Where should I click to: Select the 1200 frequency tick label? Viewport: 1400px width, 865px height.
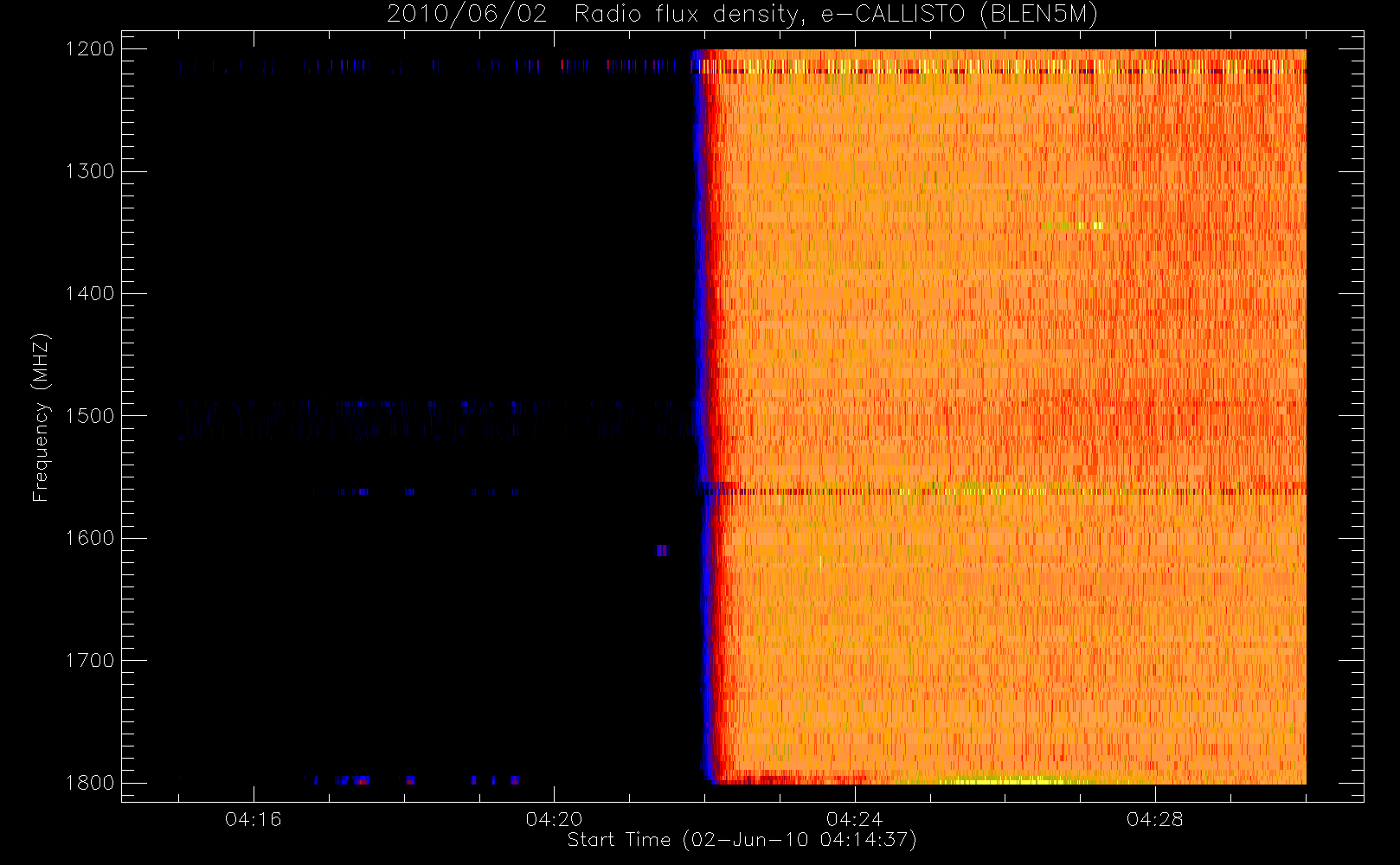[90, 49]
